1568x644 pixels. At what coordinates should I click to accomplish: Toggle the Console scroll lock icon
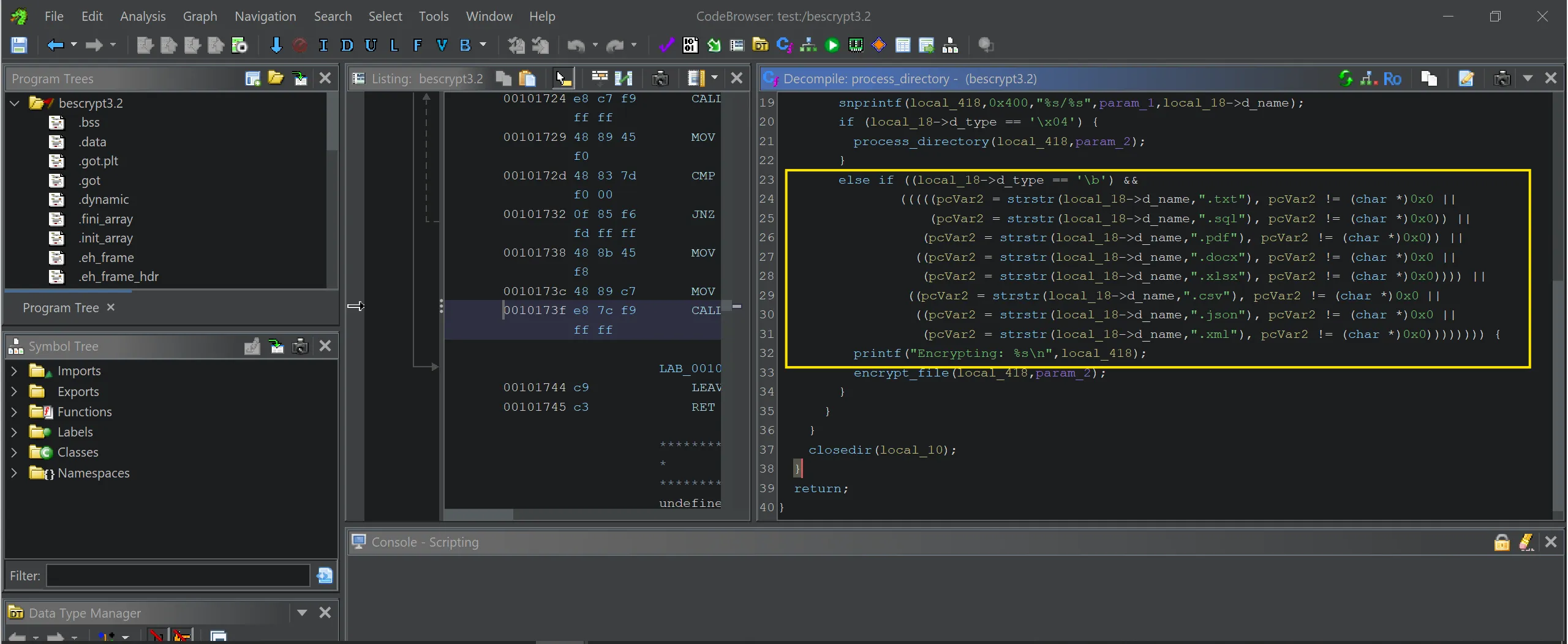(1502, 542)
